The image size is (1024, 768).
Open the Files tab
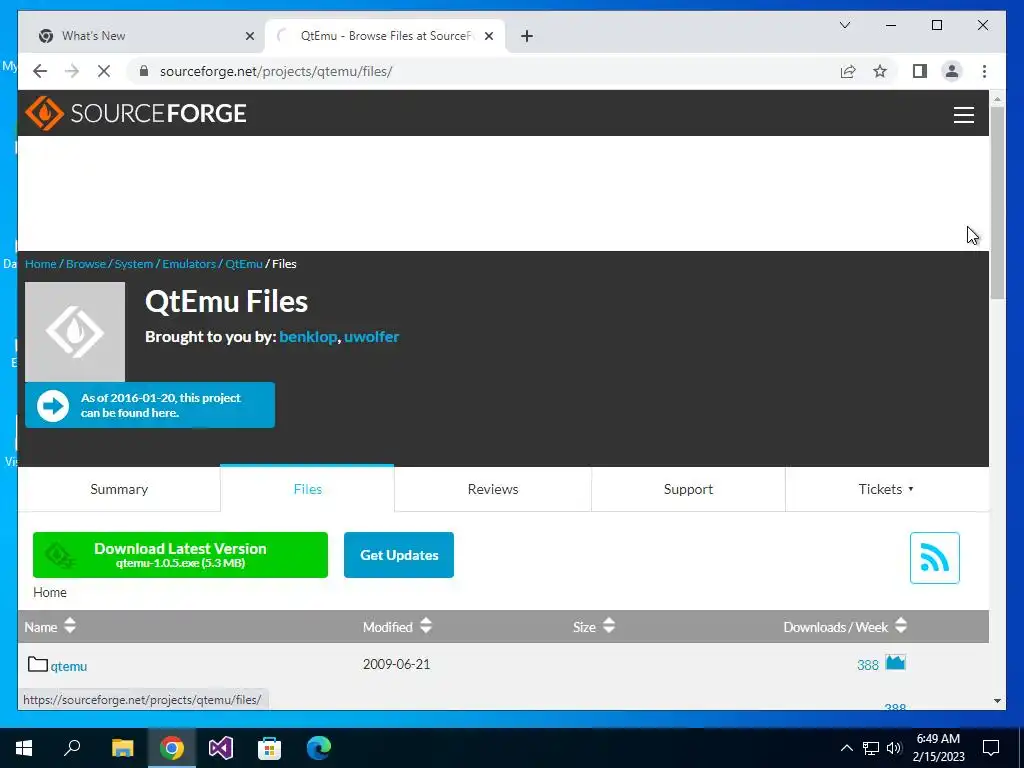tap(308, 489)
